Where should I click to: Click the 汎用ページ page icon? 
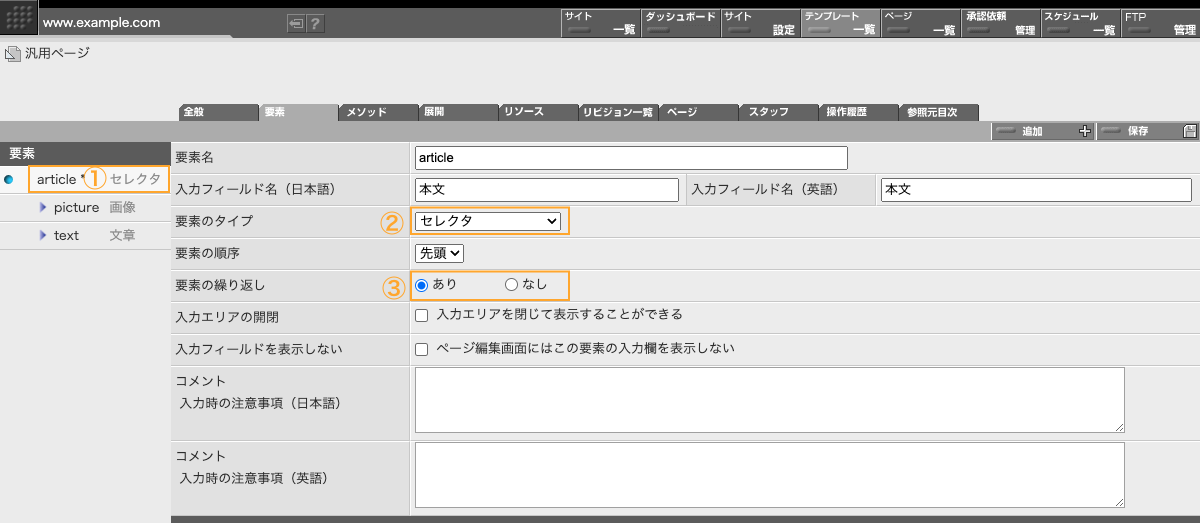point(12,53)
